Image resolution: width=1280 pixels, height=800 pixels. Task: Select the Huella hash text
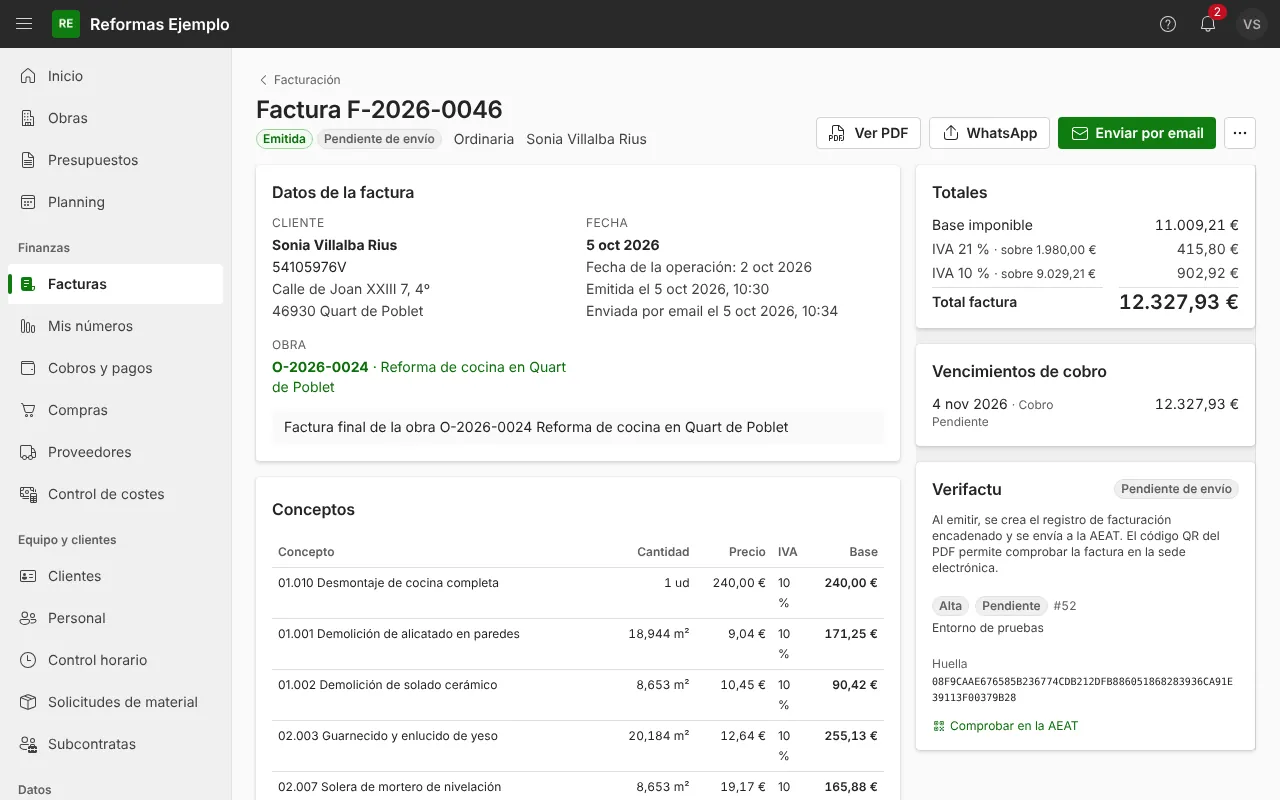click(x=1082, y=690)
